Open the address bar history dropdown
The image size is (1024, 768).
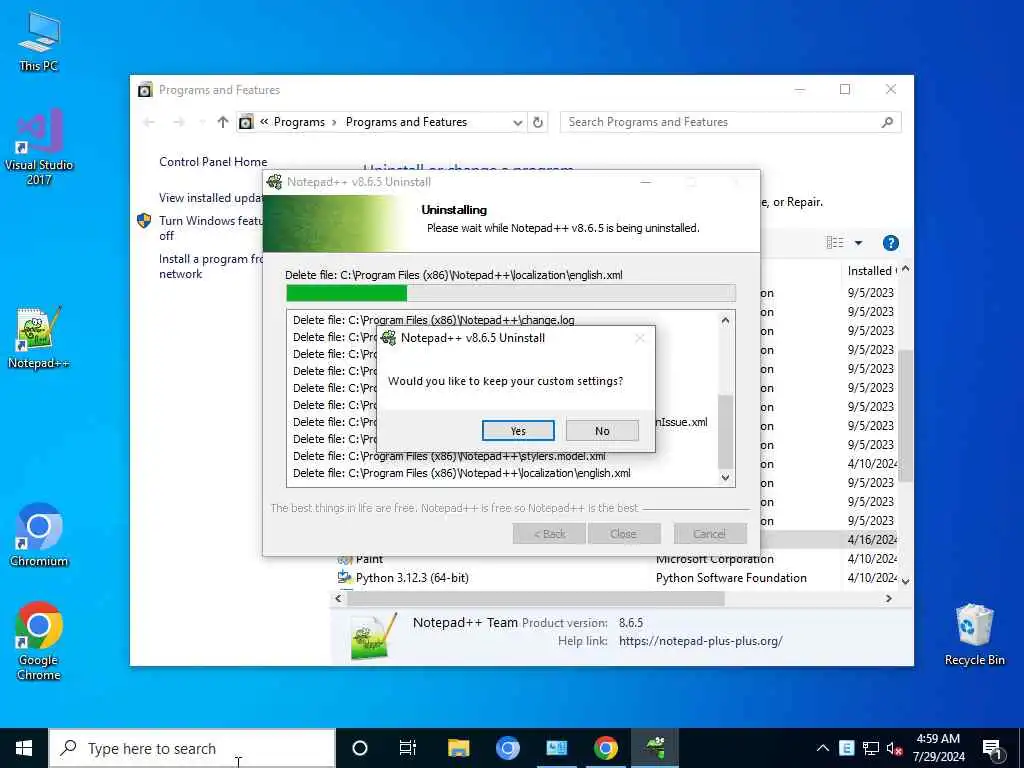click(x=517, y=122)
